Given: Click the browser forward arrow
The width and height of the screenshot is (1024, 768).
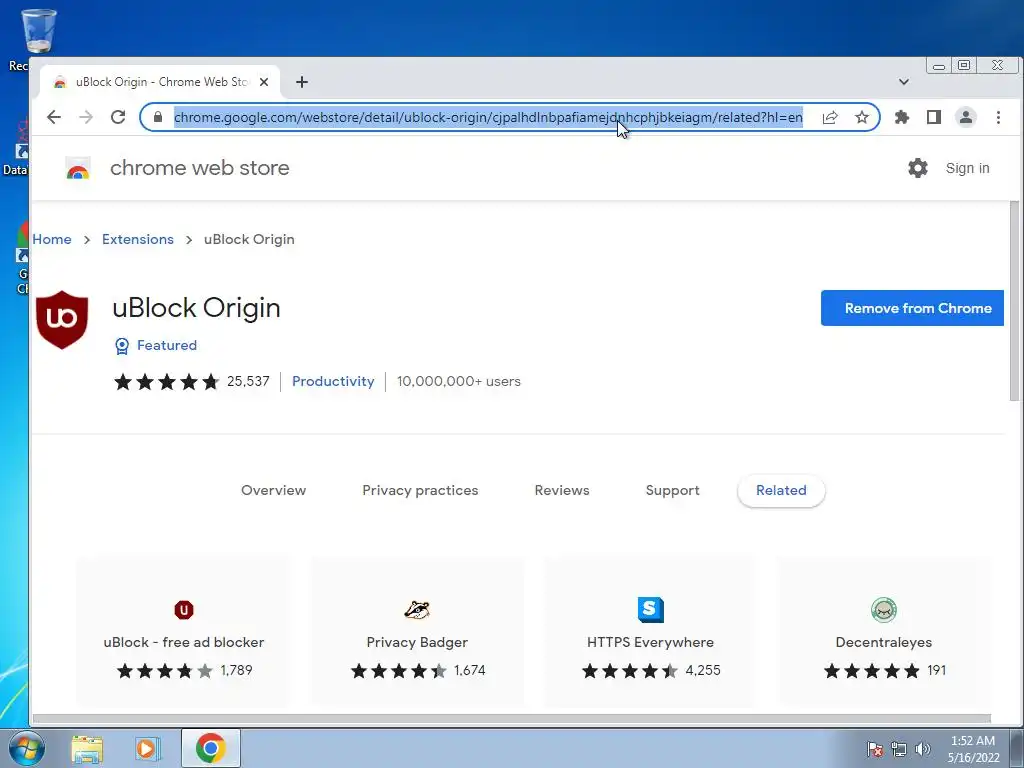Looking at the screenshot, I should coord(86,117).
